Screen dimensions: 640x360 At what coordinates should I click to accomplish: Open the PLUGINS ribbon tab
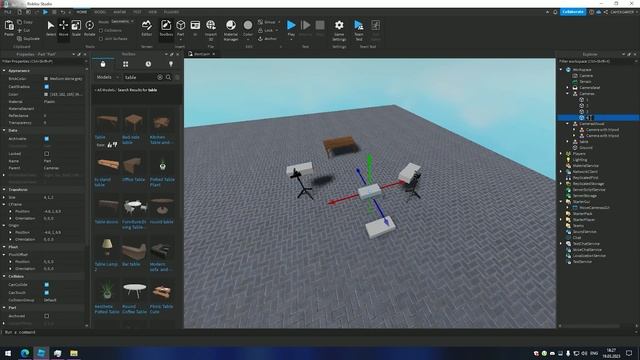pos(171,12)
